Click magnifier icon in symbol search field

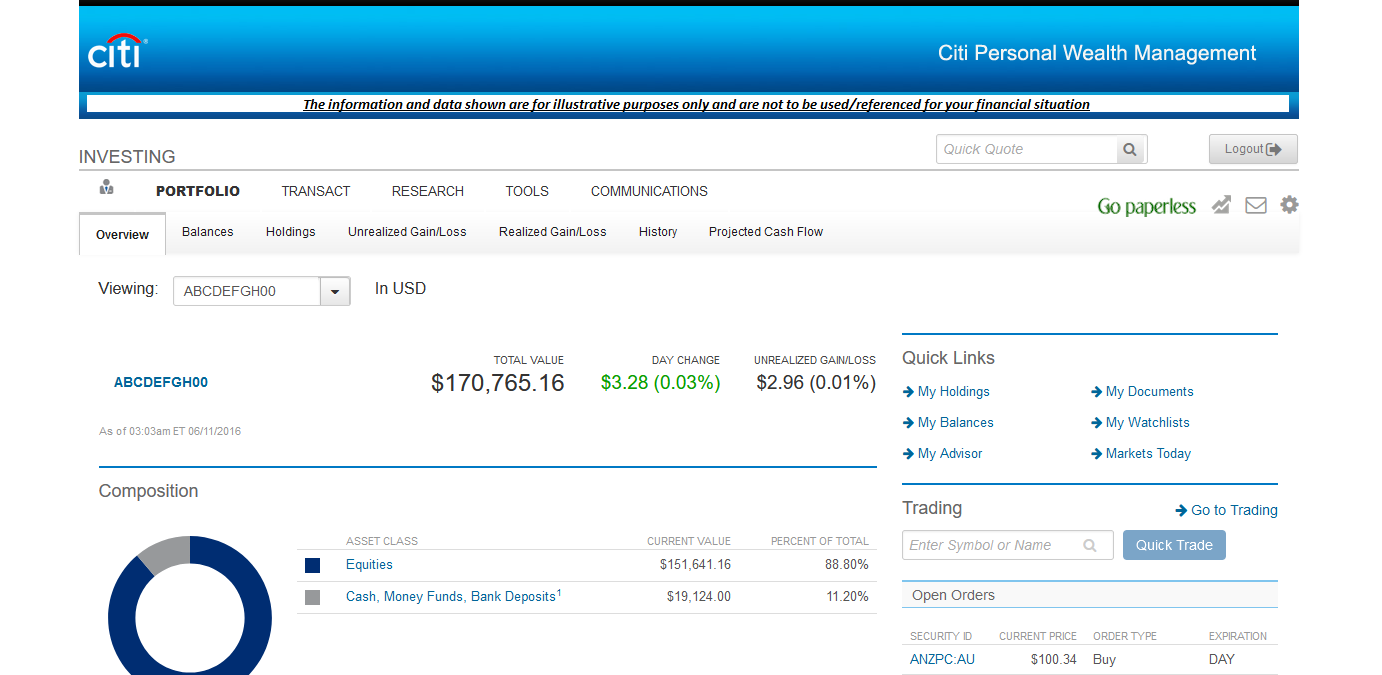(x=1090, y=546)
